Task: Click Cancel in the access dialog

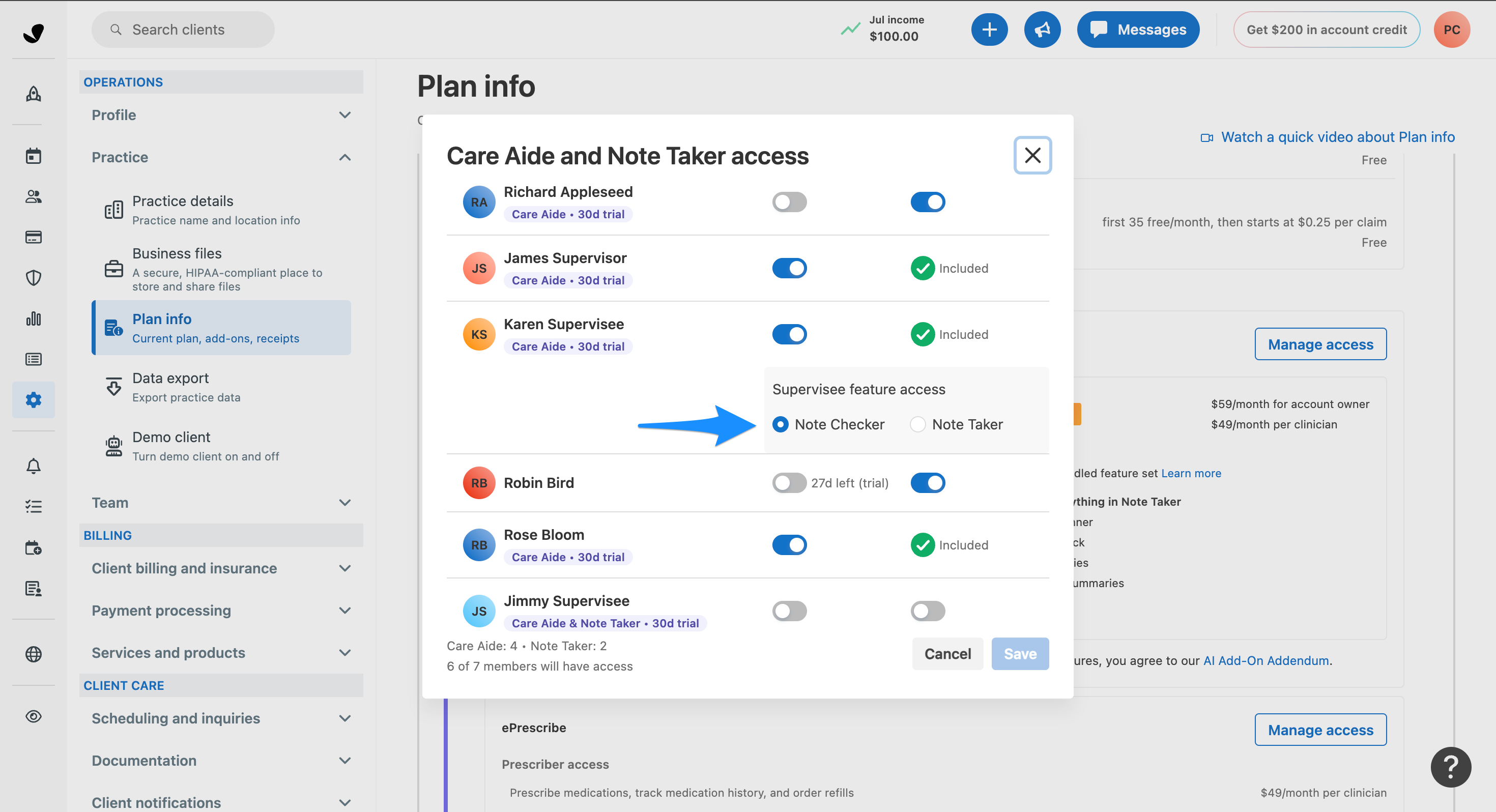Action: [x=947, y=654]
